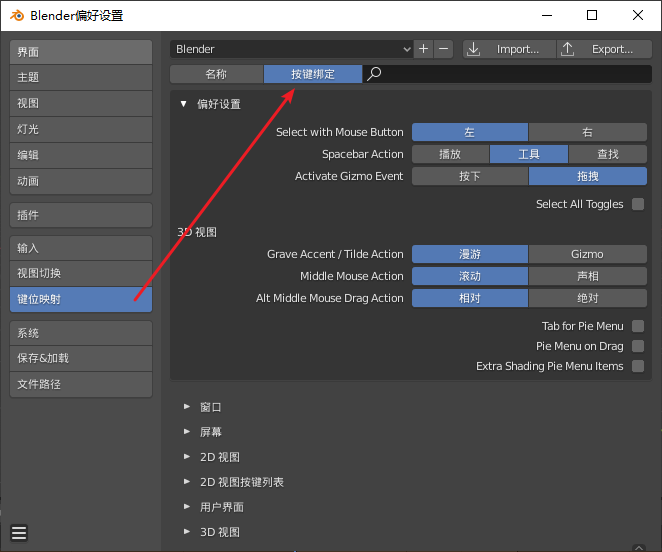Image resolution: width=662 pixels, height=552 pixels.
Task: Open the 界面 preferences section
Action: tap(81, 52)
